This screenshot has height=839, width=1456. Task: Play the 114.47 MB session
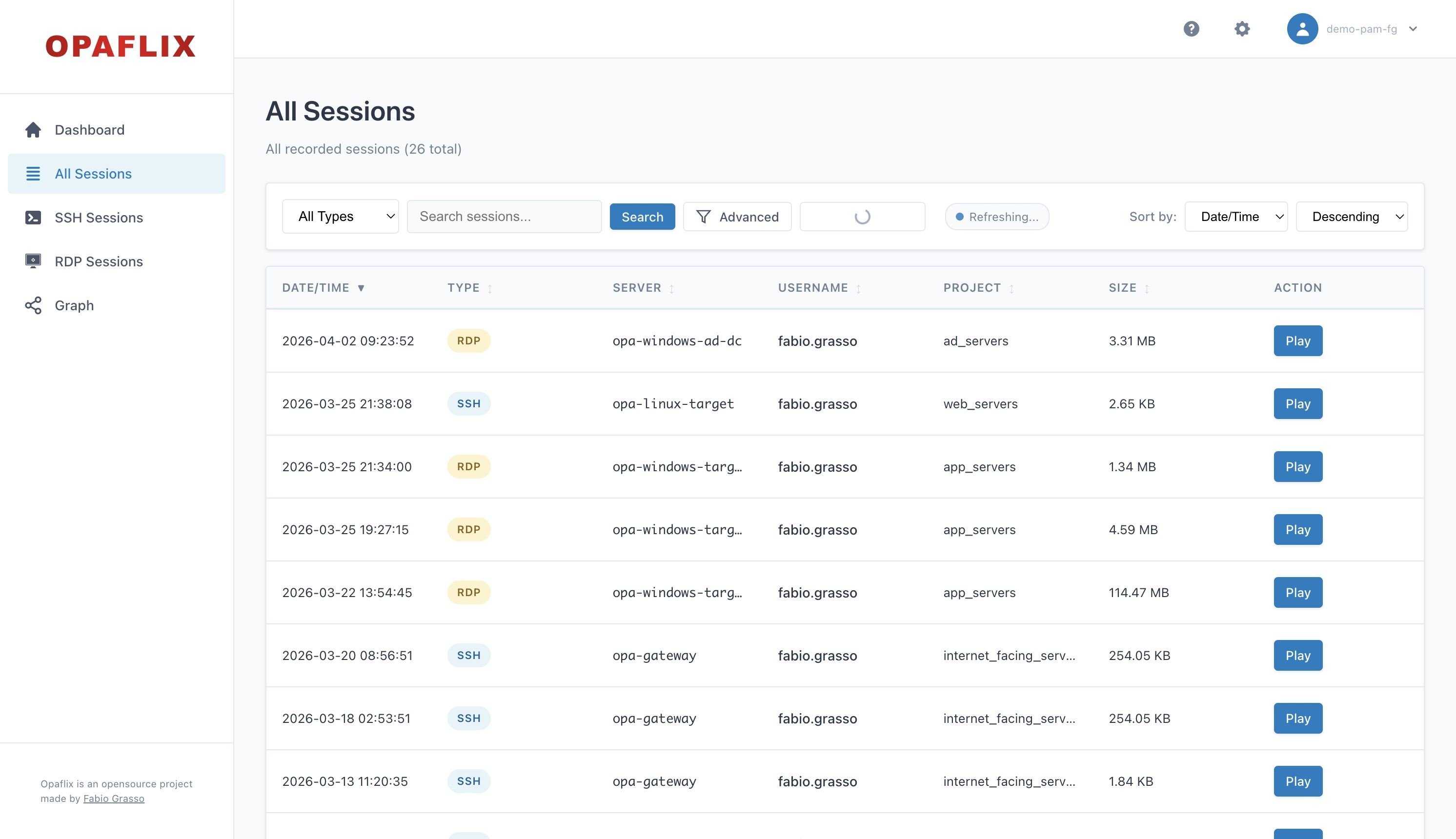[x=1297, y=592]
